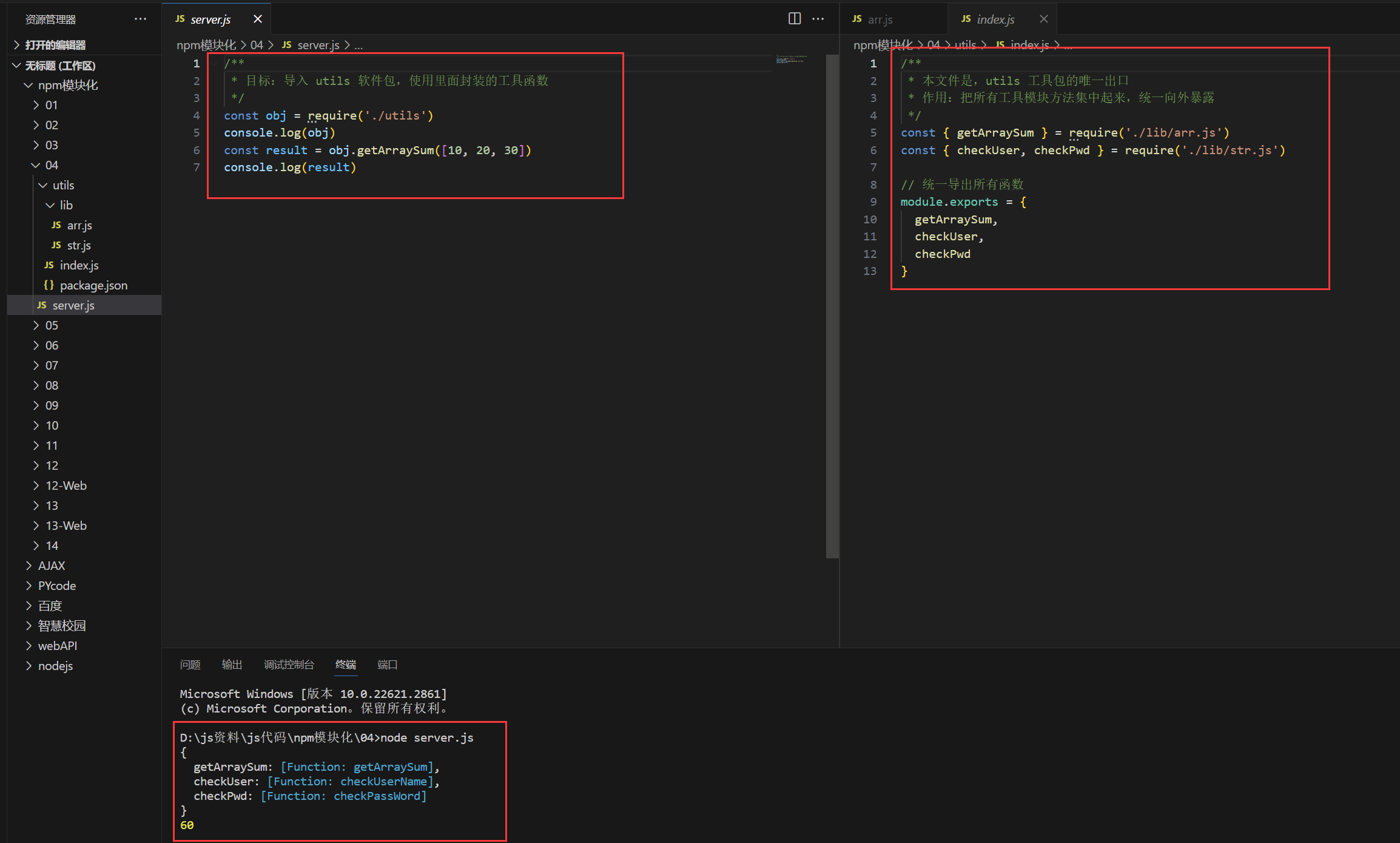The height and width of the screenshot is (843, 1400).
Task: Click './lib/str.js' require line in index.js
Action: tap(1092, 150)
